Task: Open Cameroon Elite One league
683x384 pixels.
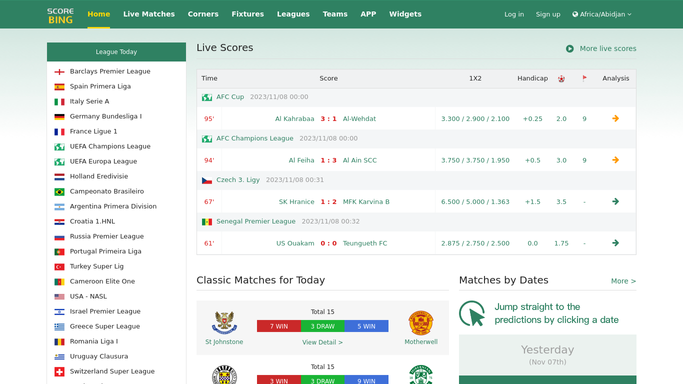Action: pos(102,281)
